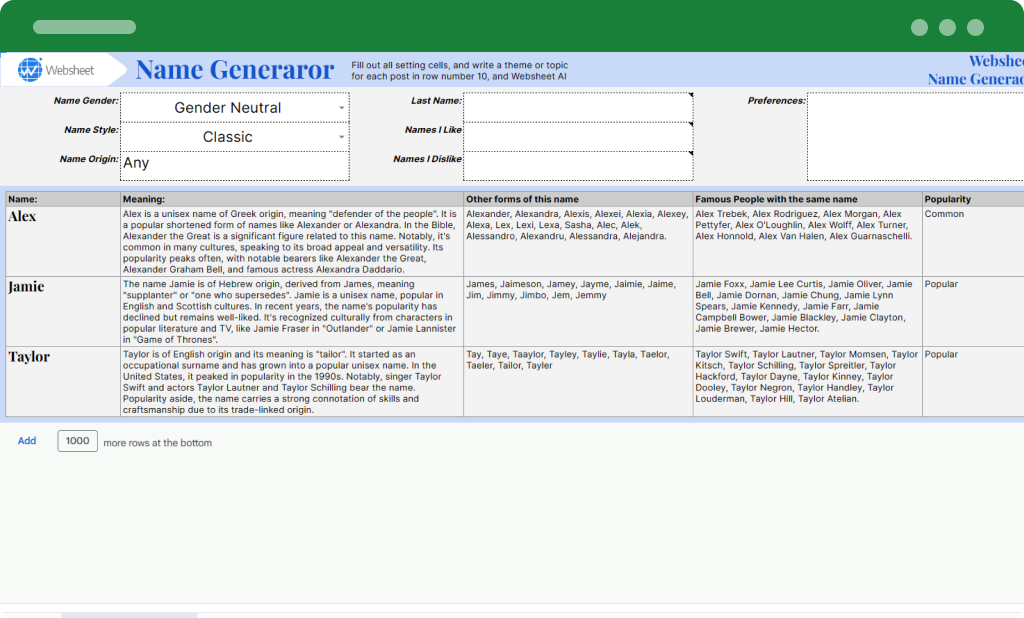Click the meaning text for Alex
This screenshot has height=618, width=1024.
[x=292, y=241]
